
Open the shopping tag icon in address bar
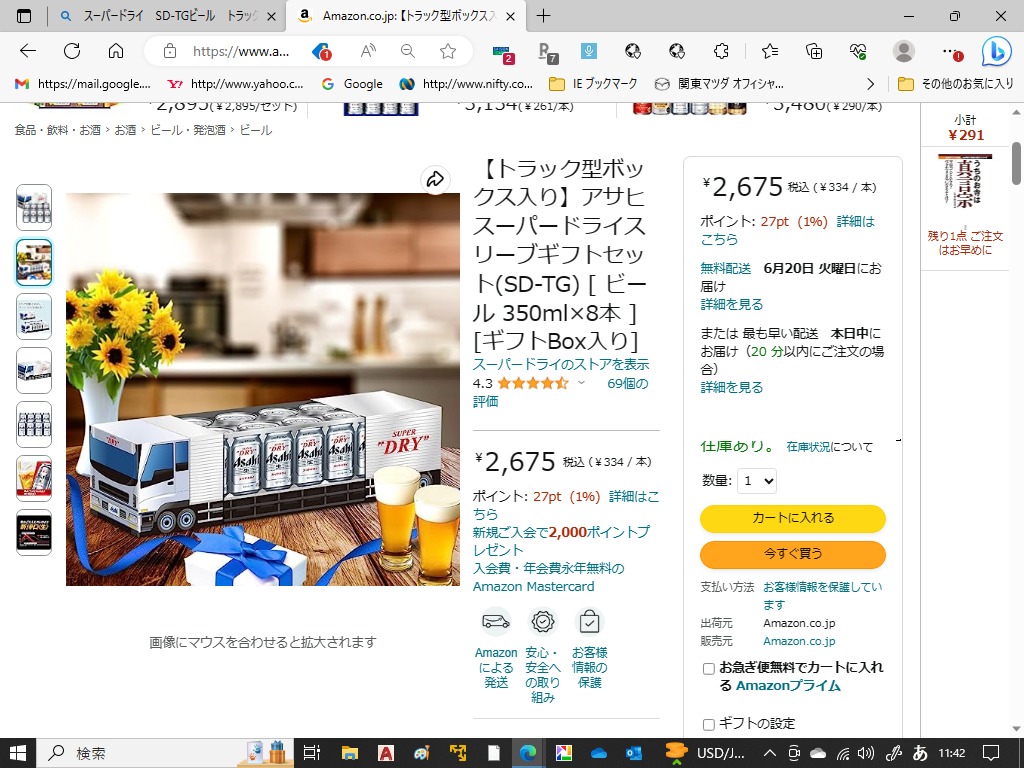click(x=322, y=51)
